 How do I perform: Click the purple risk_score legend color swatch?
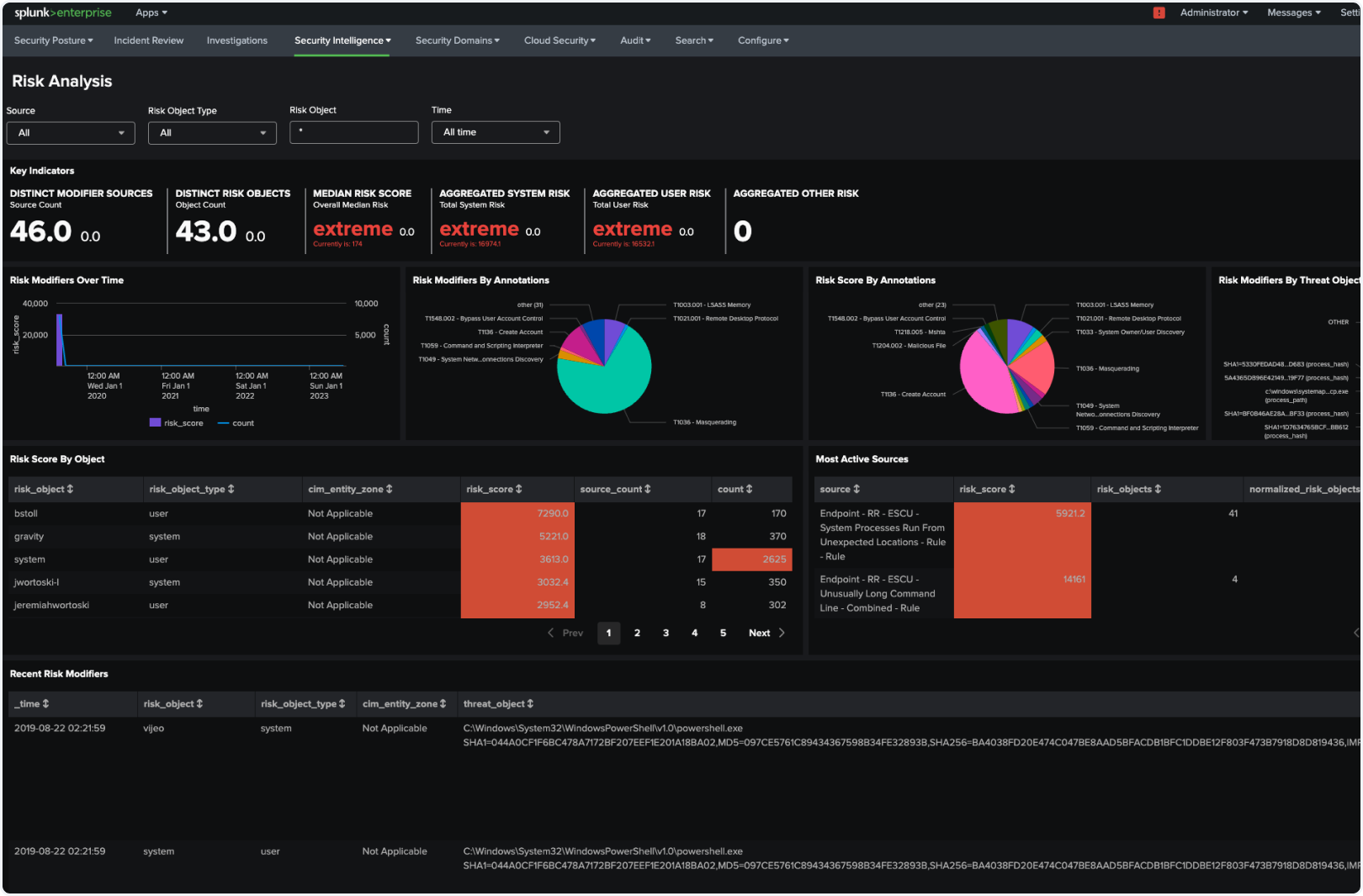point(153,423)
